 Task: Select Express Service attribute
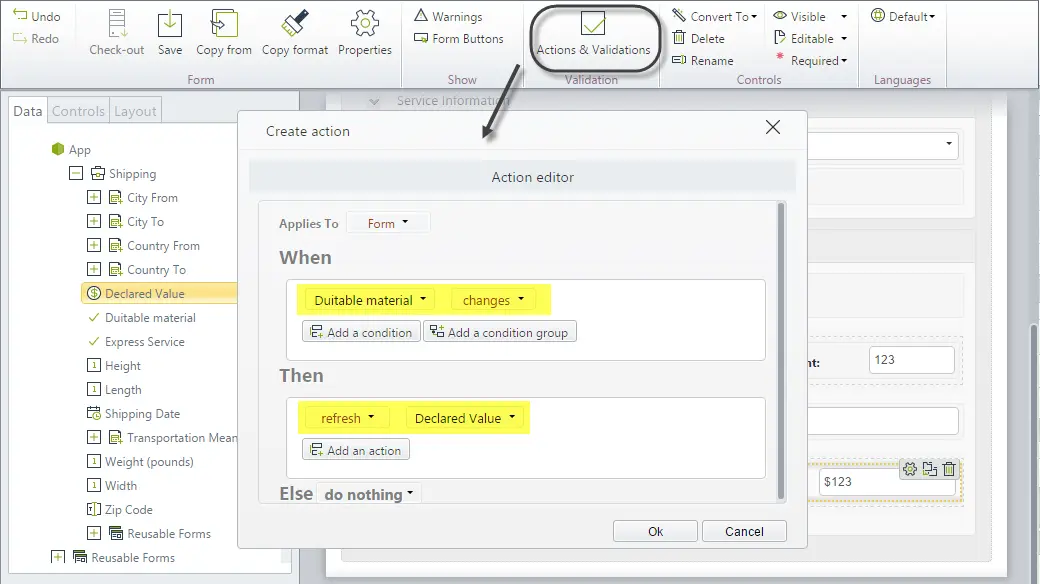pyautogui.click(x=136, y=341)
